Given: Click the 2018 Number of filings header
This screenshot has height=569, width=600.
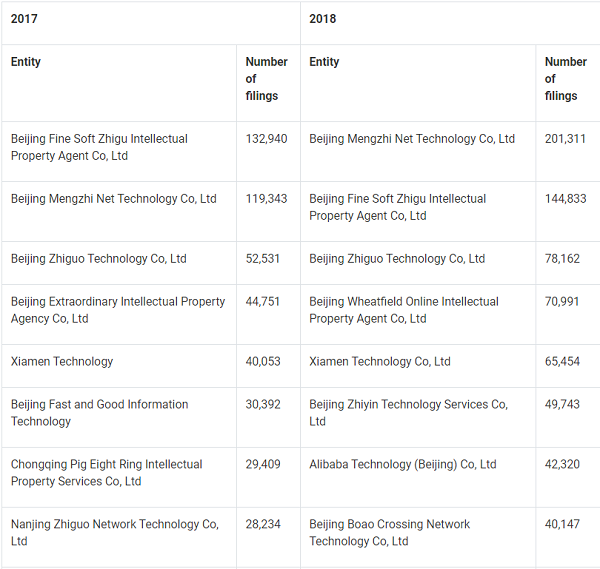Looking at the screenshot, I should tap(565, 79).
